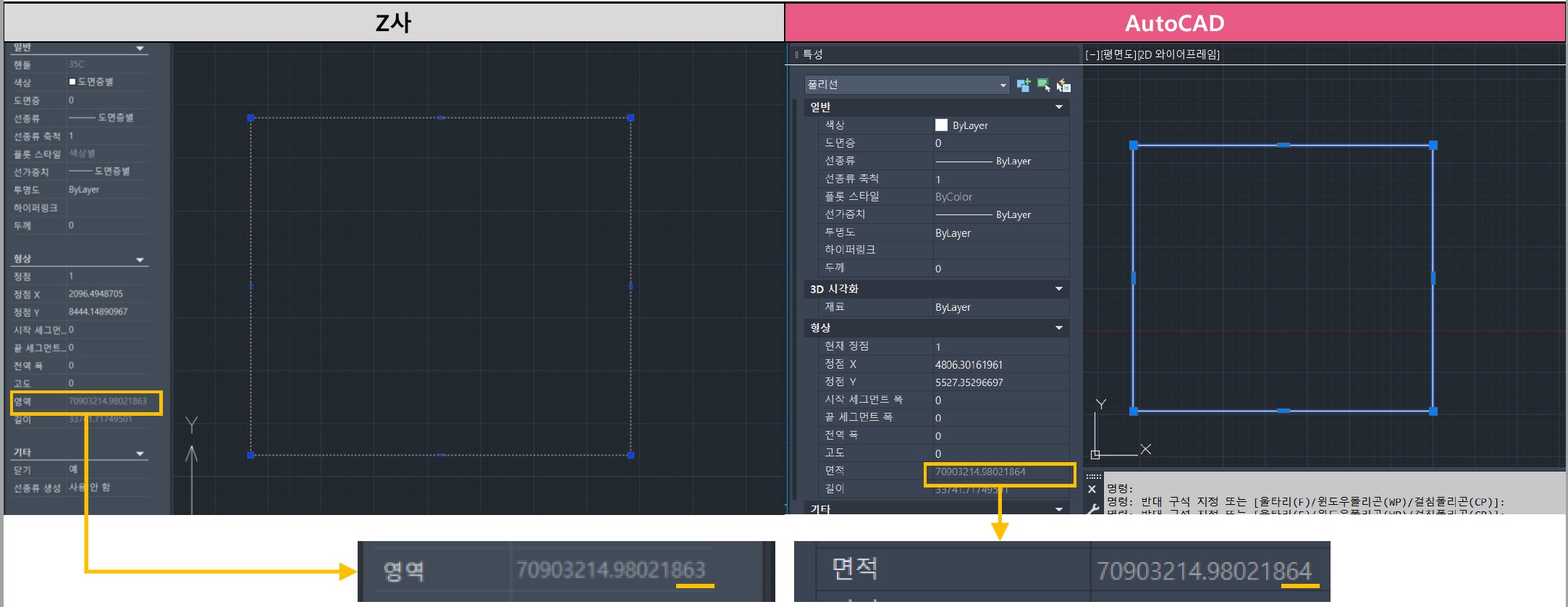Expand the AutoCAD 기타 section arrow

point(1059,509)
